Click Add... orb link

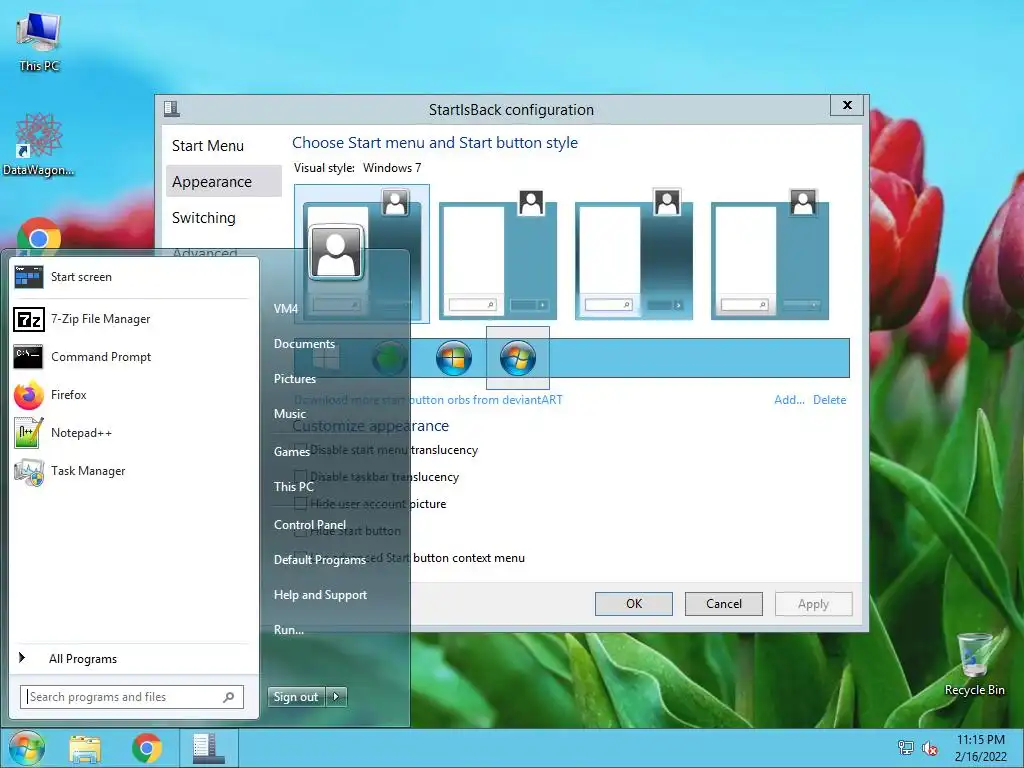[x=789, y=400]
